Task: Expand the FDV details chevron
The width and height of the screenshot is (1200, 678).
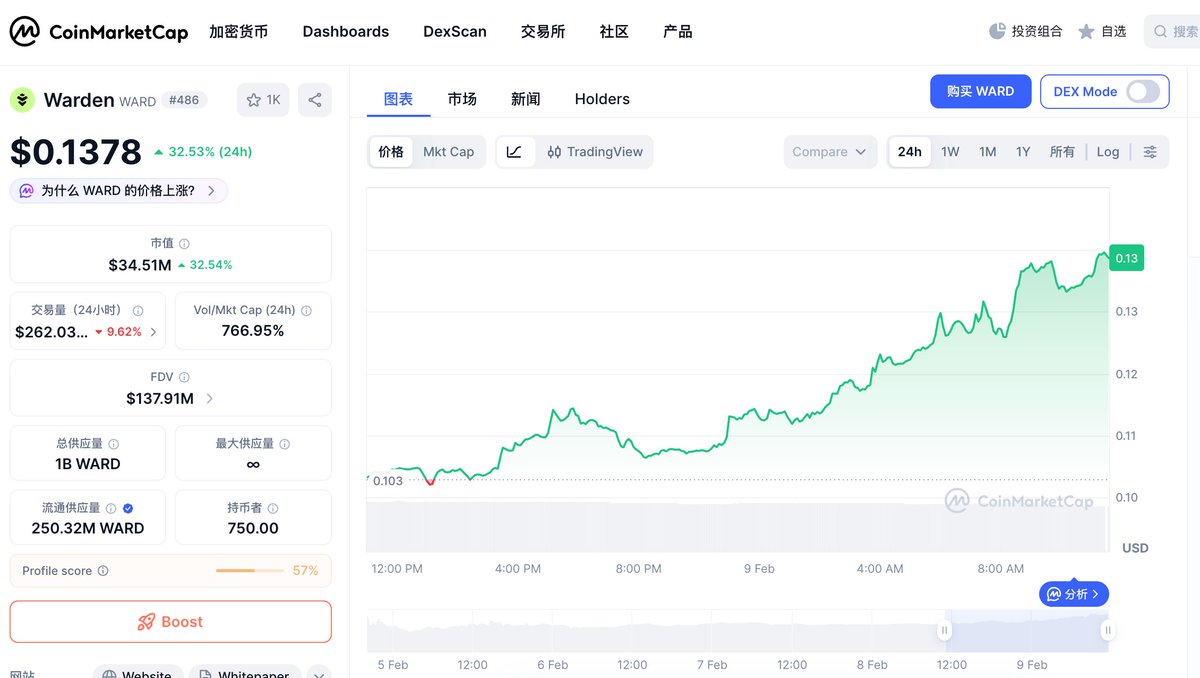Action: click(209, 399)
